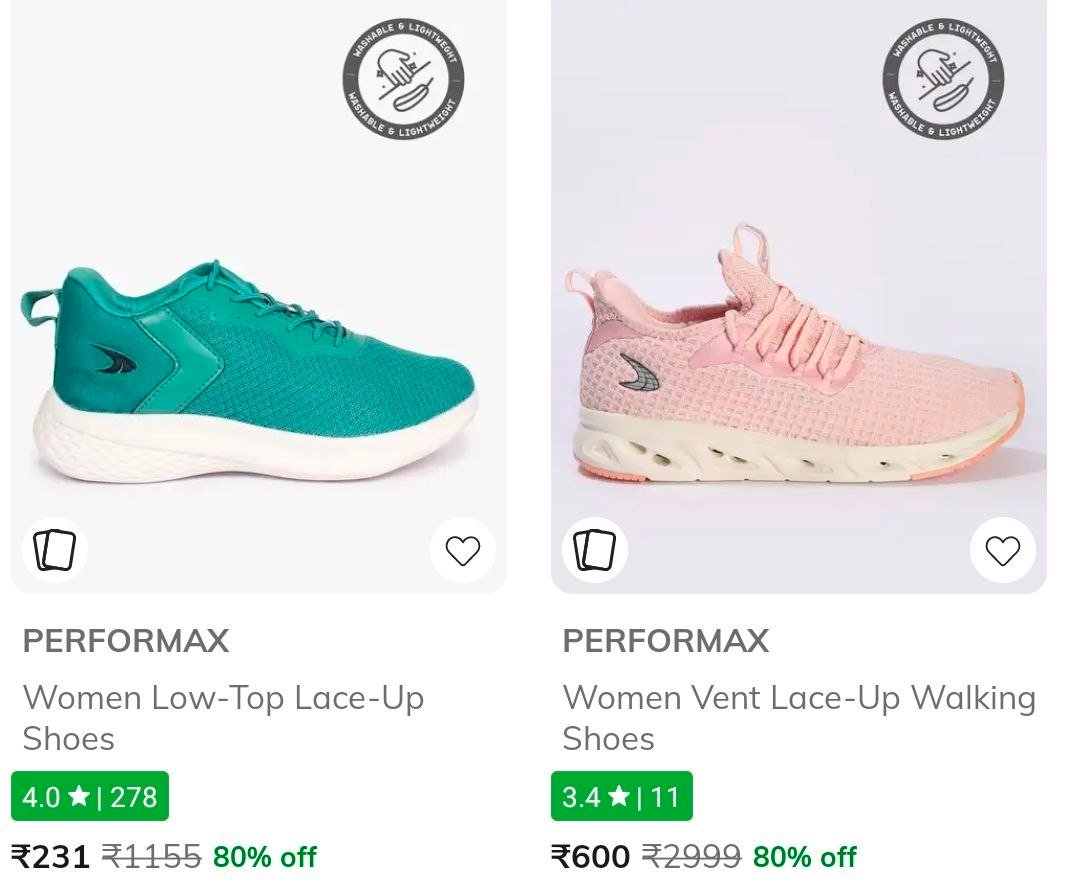Wishlist the pink walking shoe
The width and height of the screenshot is (1068, 887).
point(1002,550)
